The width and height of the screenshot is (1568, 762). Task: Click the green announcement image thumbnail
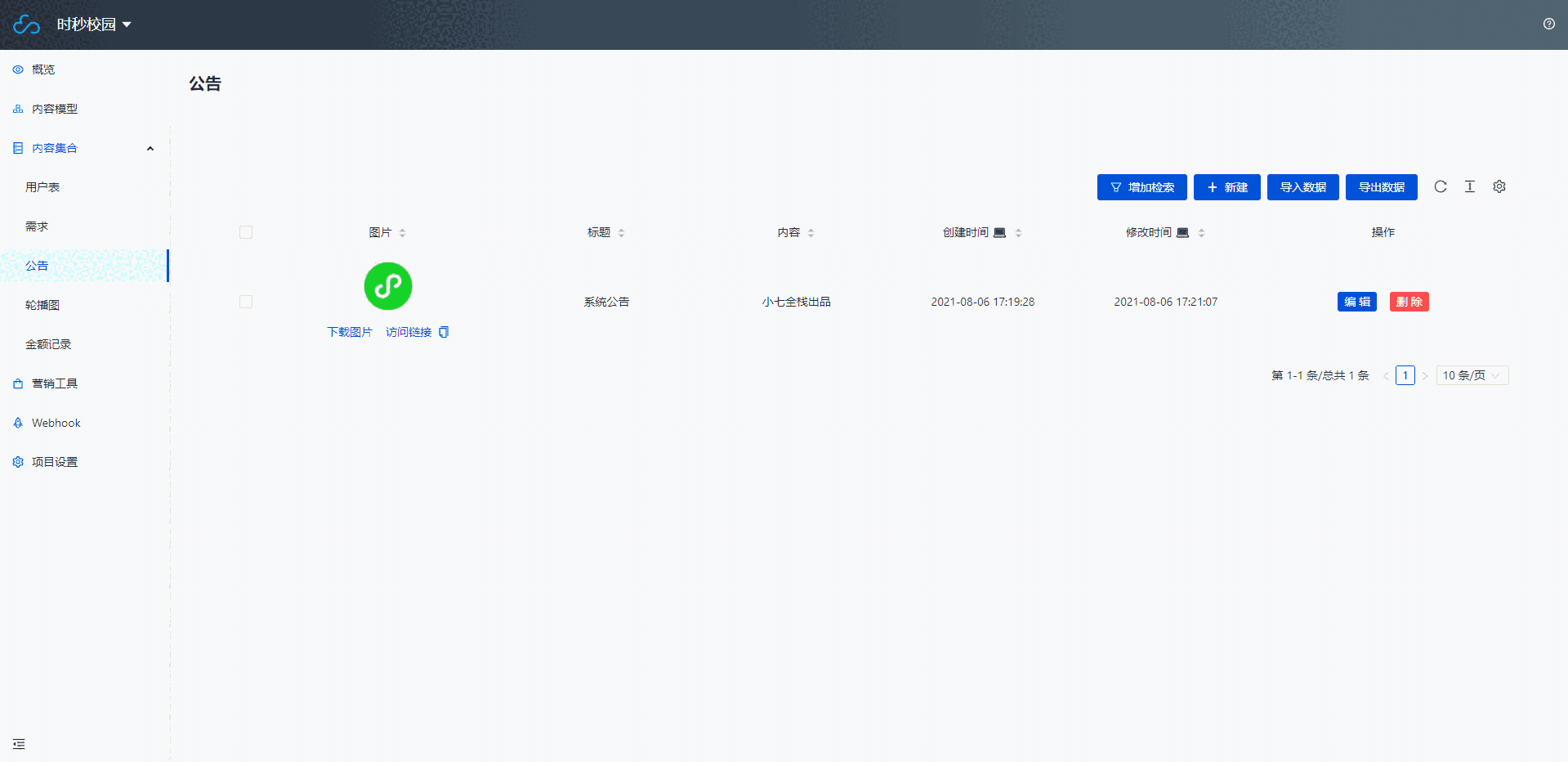pyautogui.click(x=387, y=286)
